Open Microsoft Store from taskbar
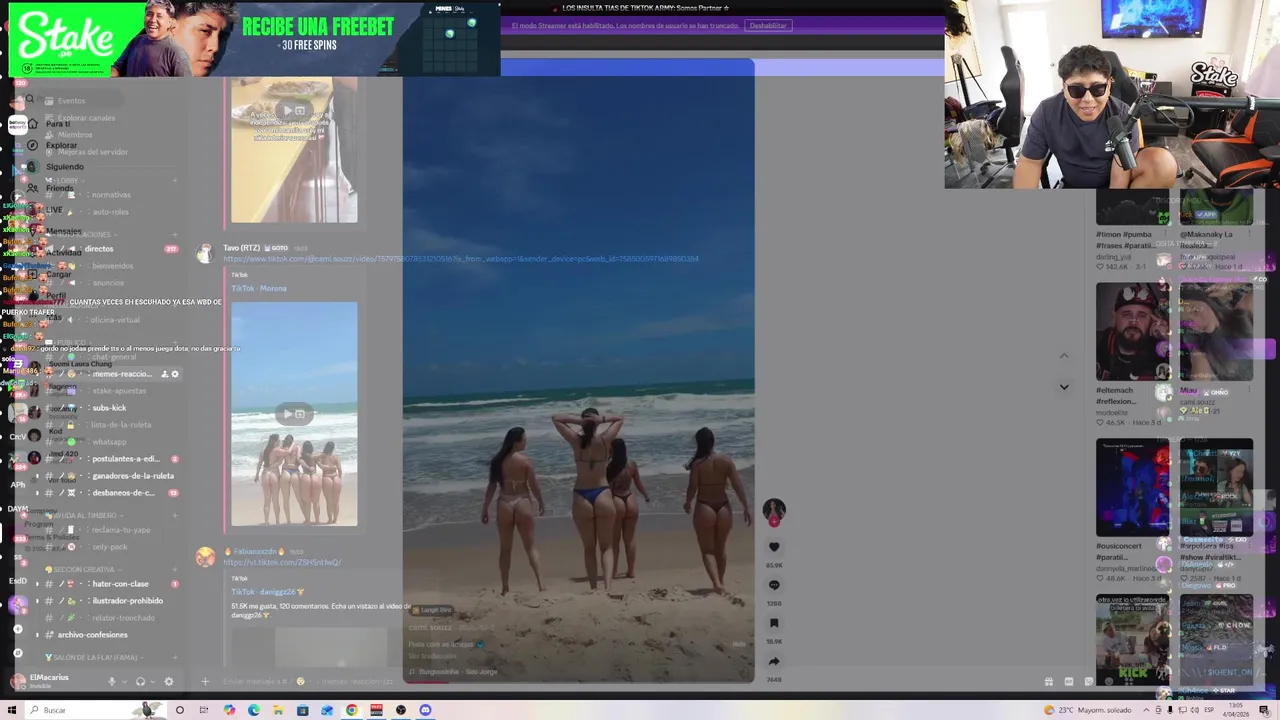Image resolution: width=1280 pixels, height=720 pixels. [303, 710]
